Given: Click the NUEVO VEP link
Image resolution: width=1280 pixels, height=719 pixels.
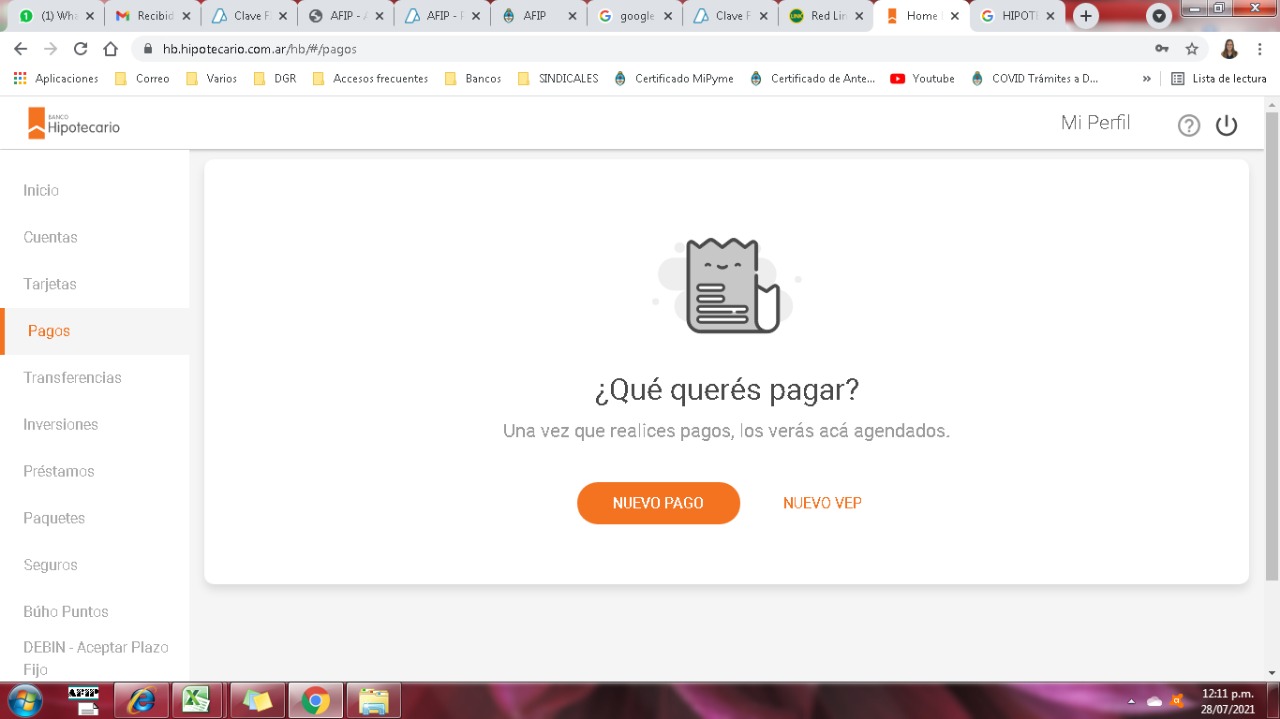Looking at the screenshot, I should (x=822, y=503).
